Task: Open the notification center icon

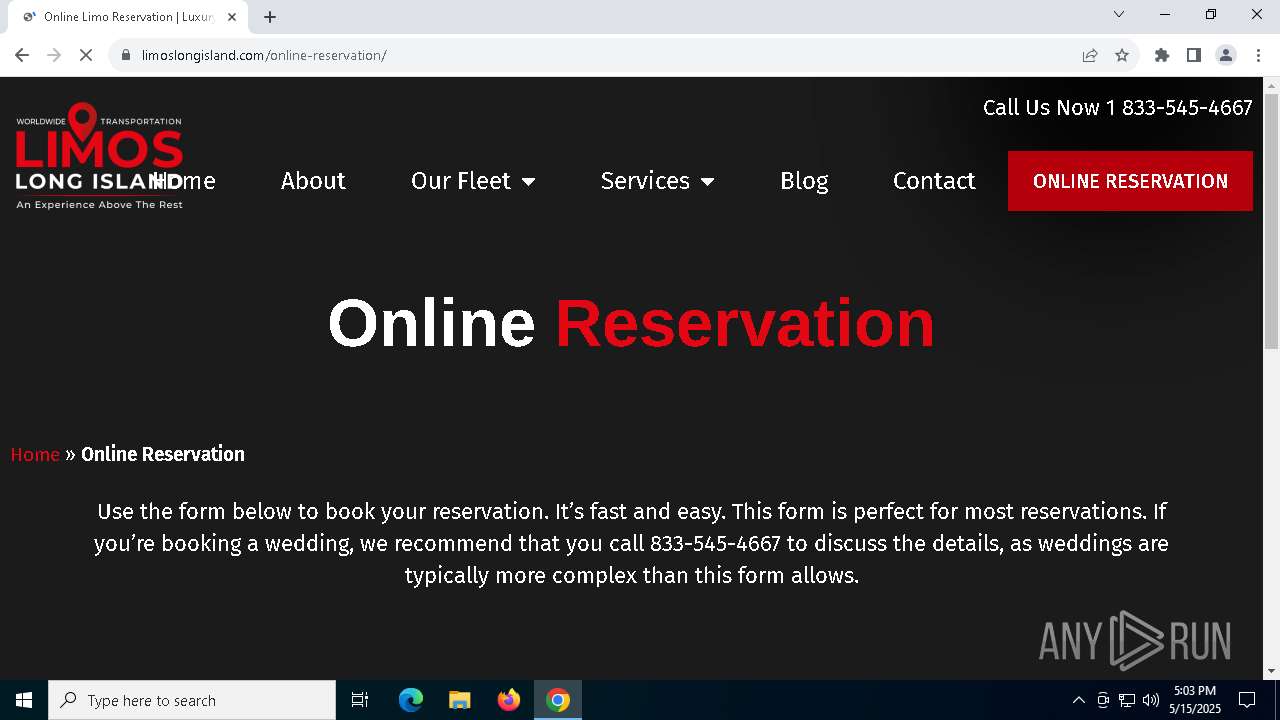Action: tap(1247, 700)
